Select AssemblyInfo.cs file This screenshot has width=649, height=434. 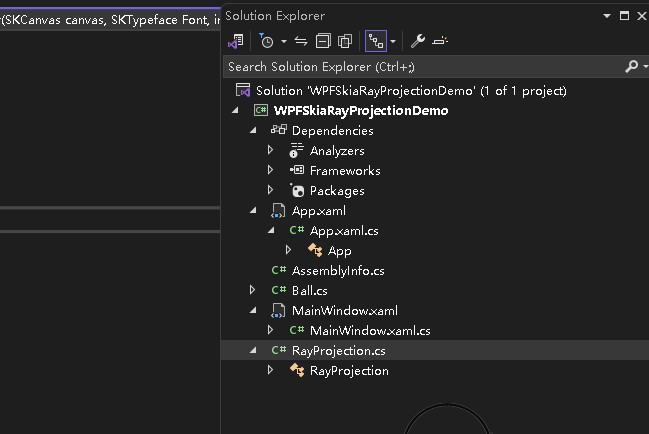(x=338, y=271)
